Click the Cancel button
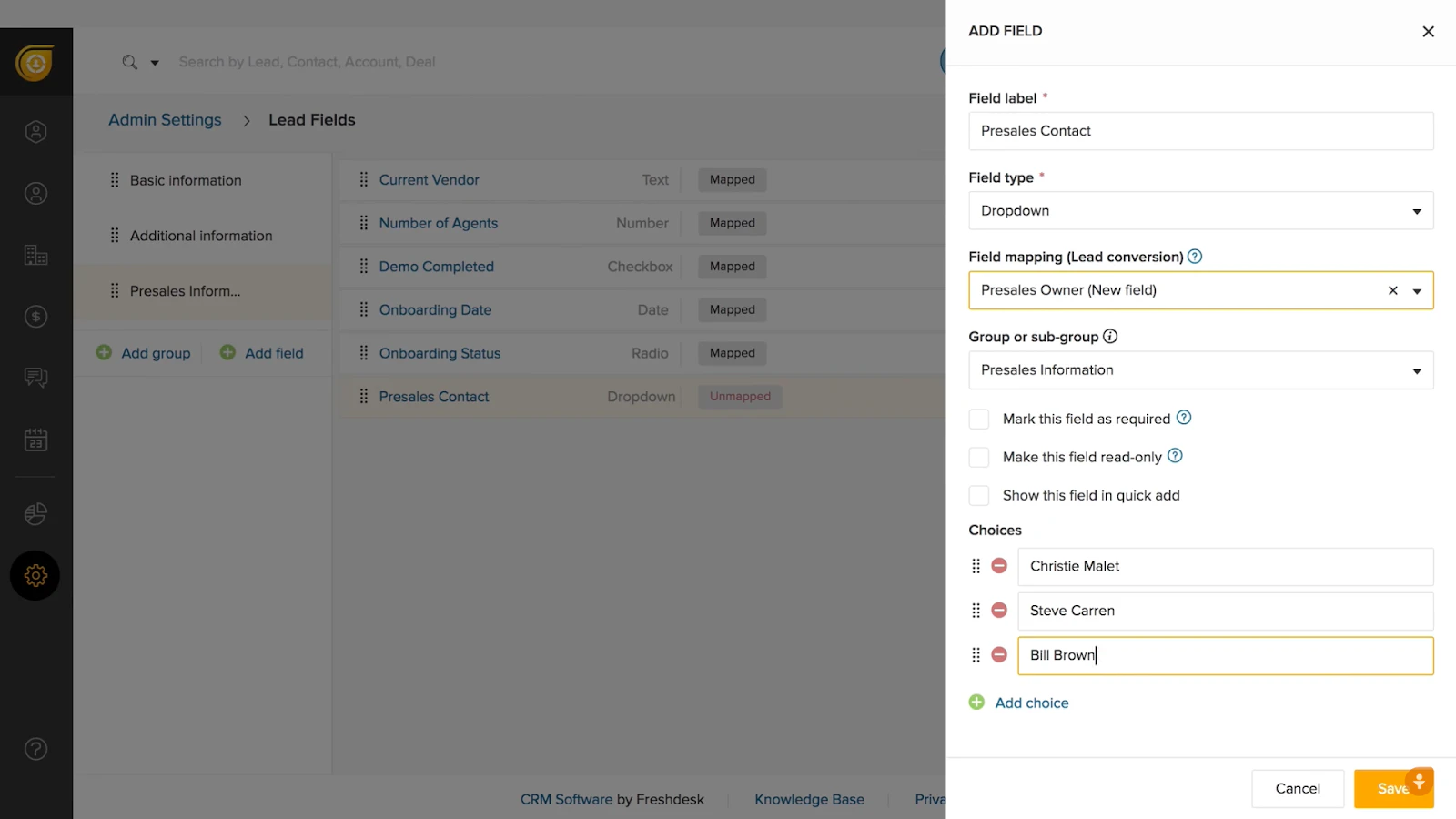This screenshot has width=1456, height=819. tap(1298, 789)
